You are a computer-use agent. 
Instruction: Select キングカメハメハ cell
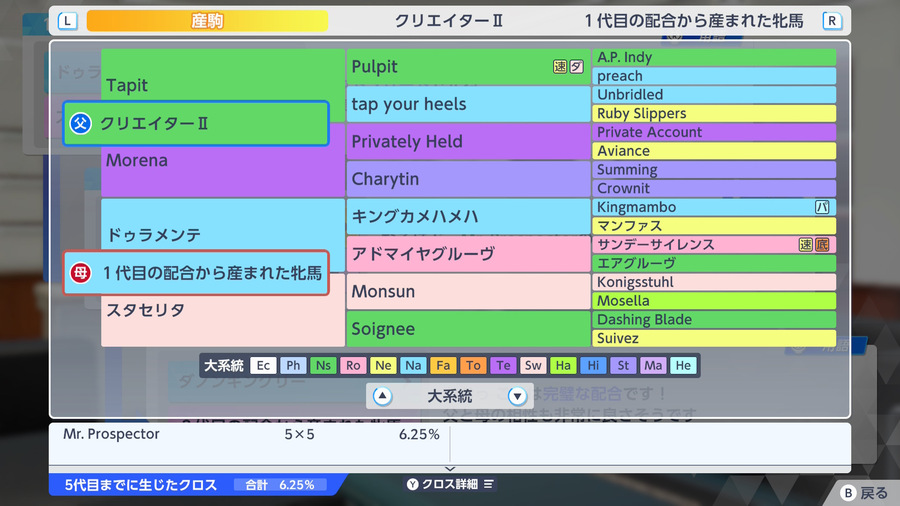[468, 216]
